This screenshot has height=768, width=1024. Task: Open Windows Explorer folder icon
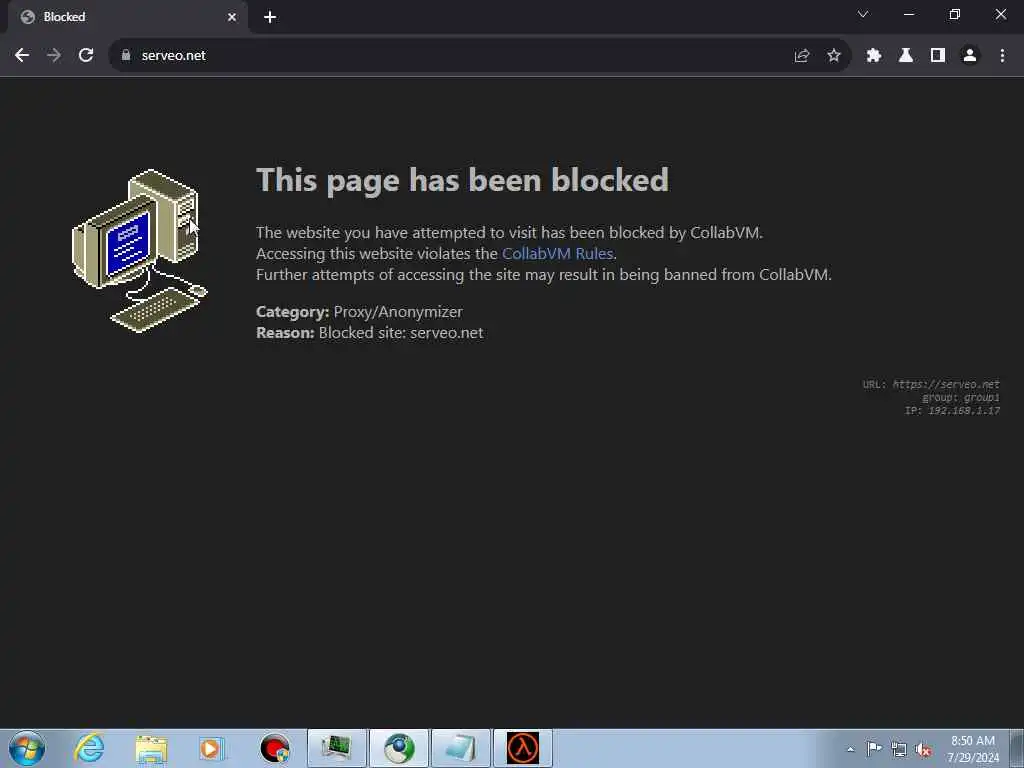coord(151,748)
